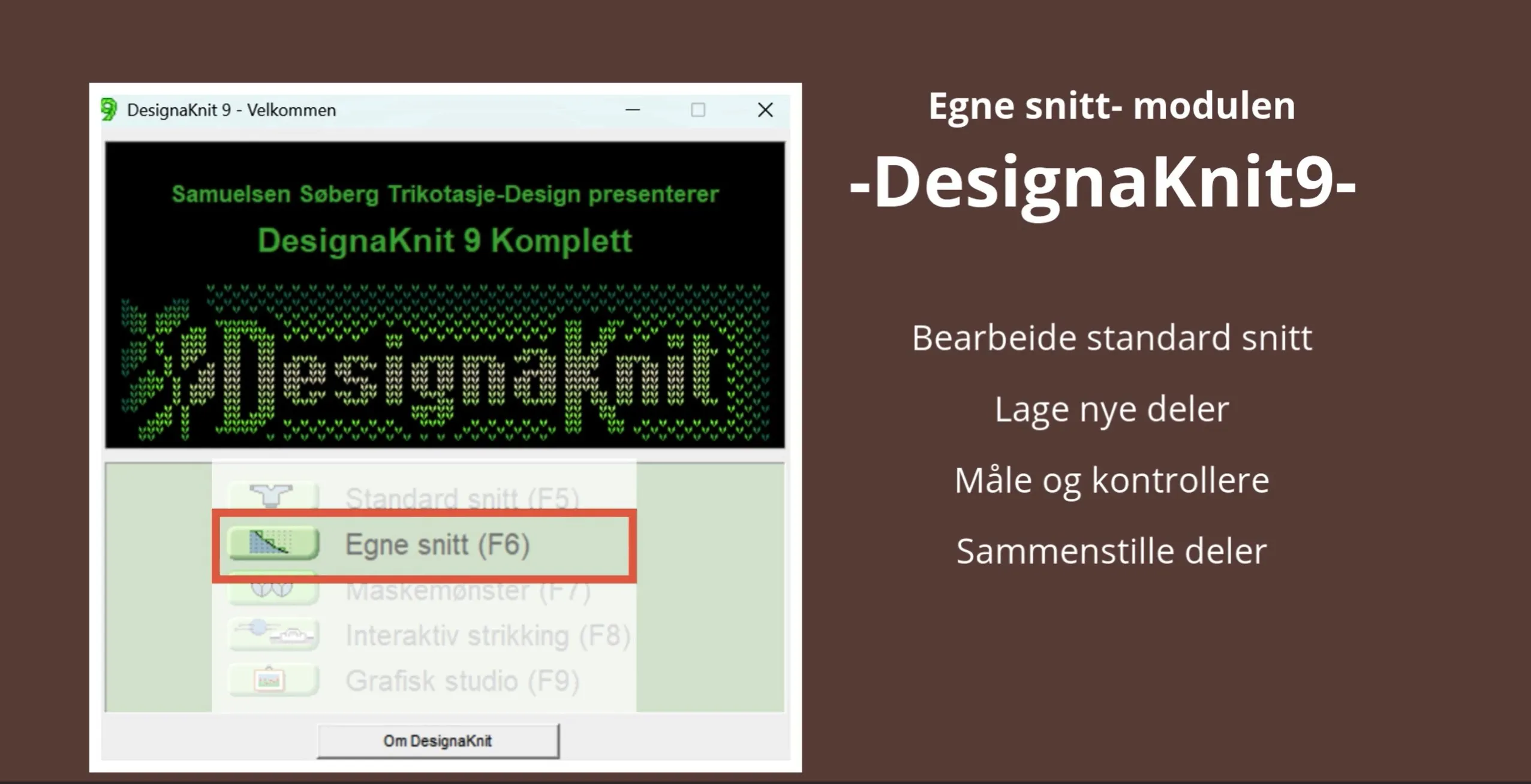Screen dimensions: 1531x784
Task: Select the 'DesignaKnit 9 Komplett' banner text
Action: point(444,240)
